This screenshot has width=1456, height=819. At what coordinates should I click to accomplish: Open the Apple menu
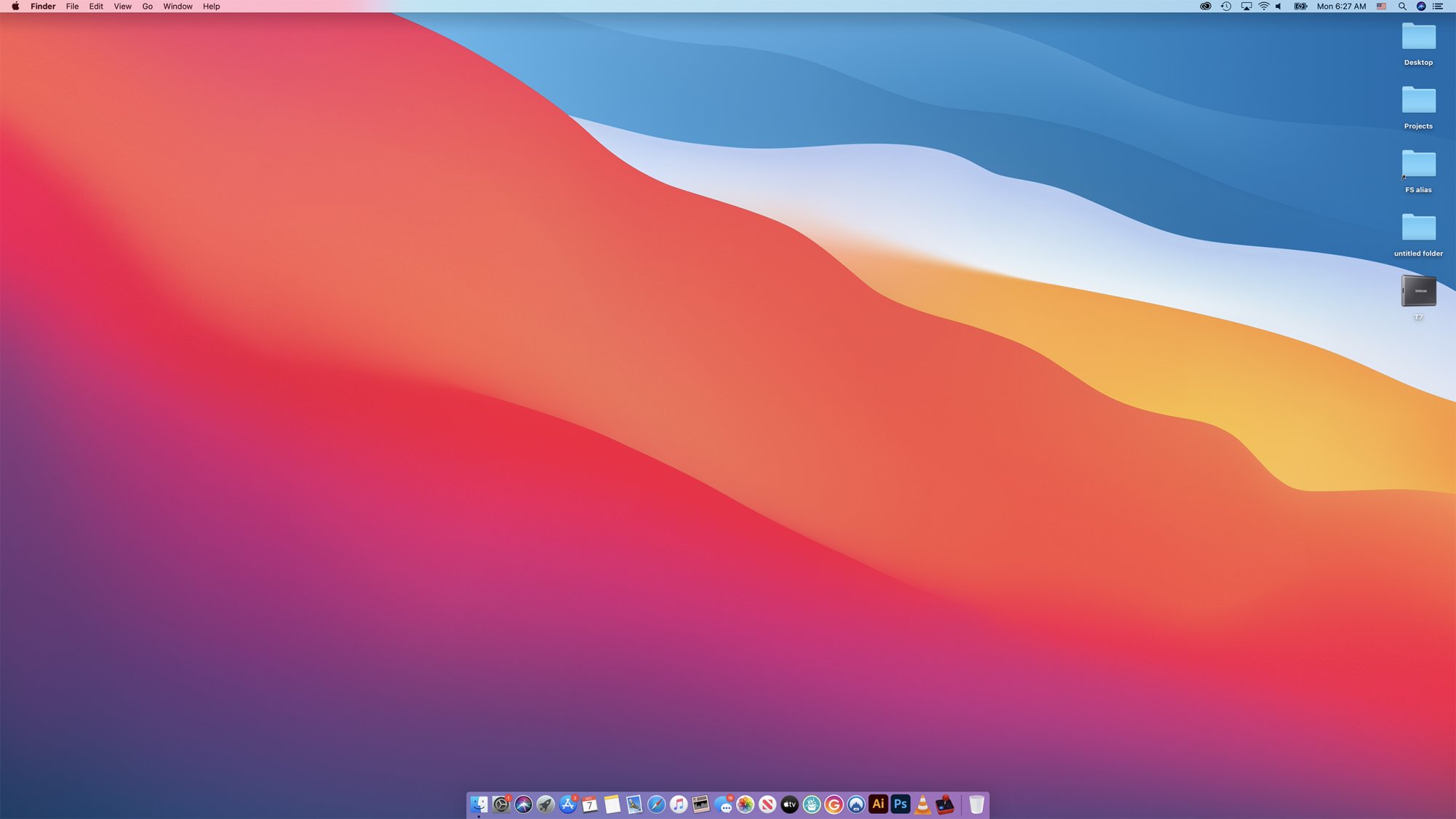[x=15, y=7]
